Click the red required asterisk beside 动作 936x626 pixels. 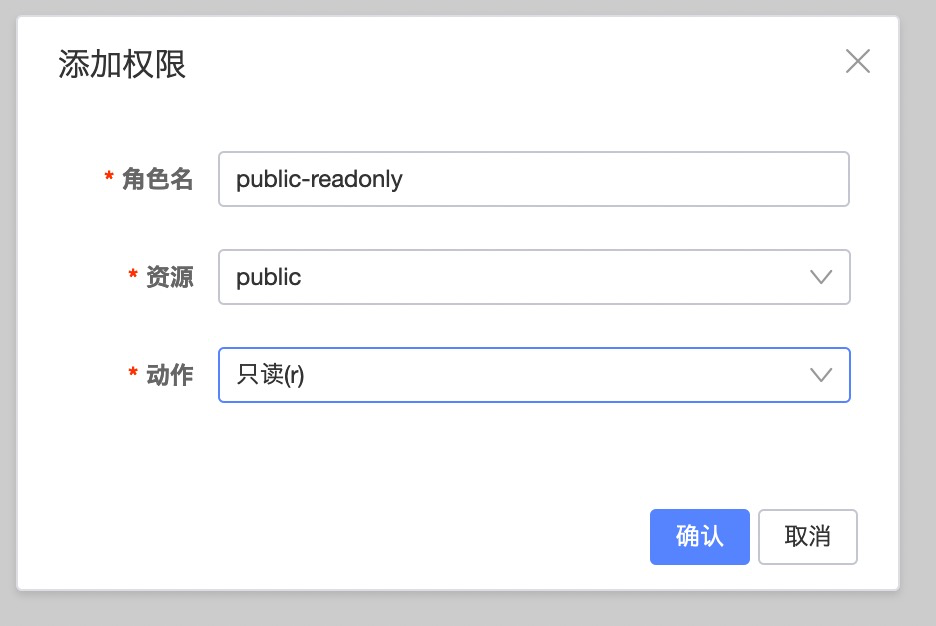click(x=133, y=374)
